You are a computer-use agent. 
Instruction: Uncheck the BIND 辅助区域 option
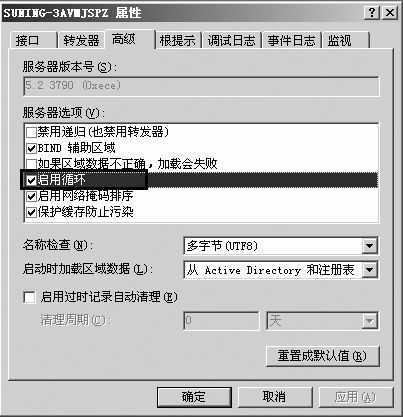pyautogui.click(x=31, y=148)
